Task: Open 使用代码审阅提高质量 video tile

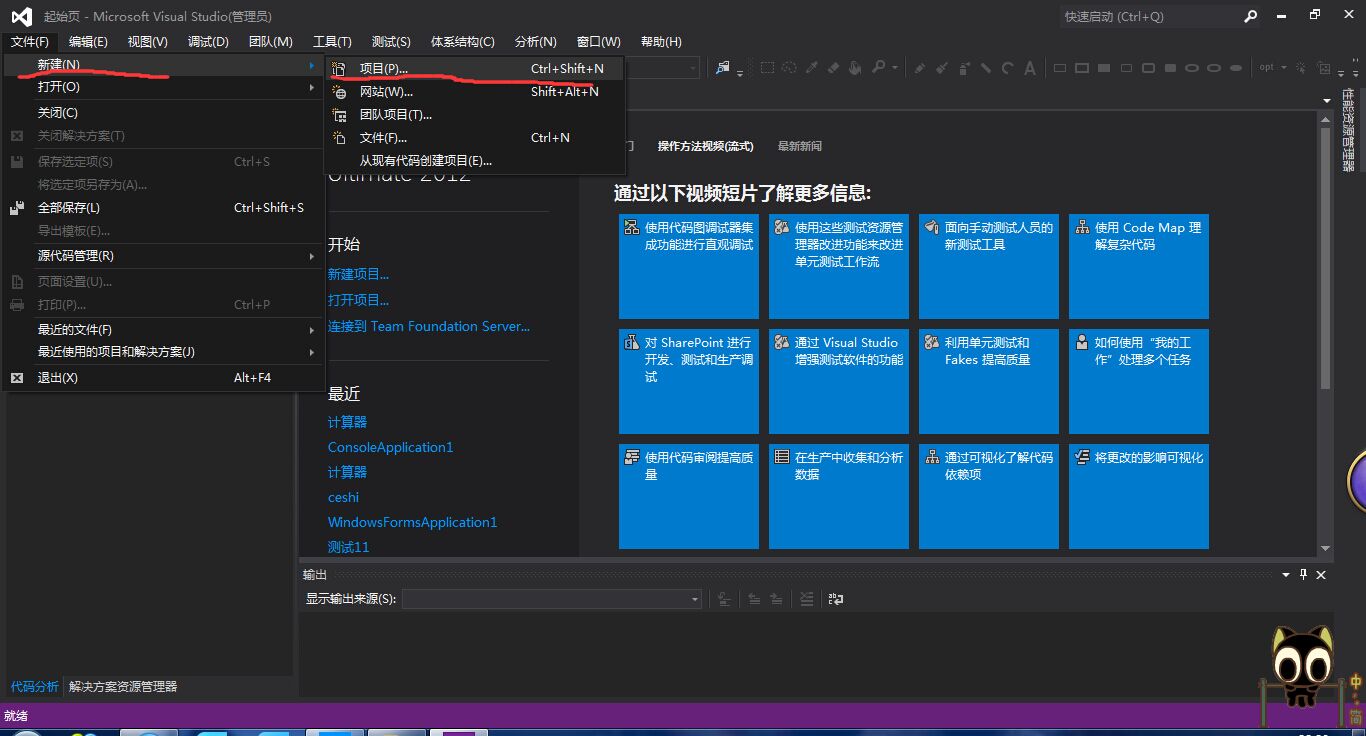Action: 689,496
